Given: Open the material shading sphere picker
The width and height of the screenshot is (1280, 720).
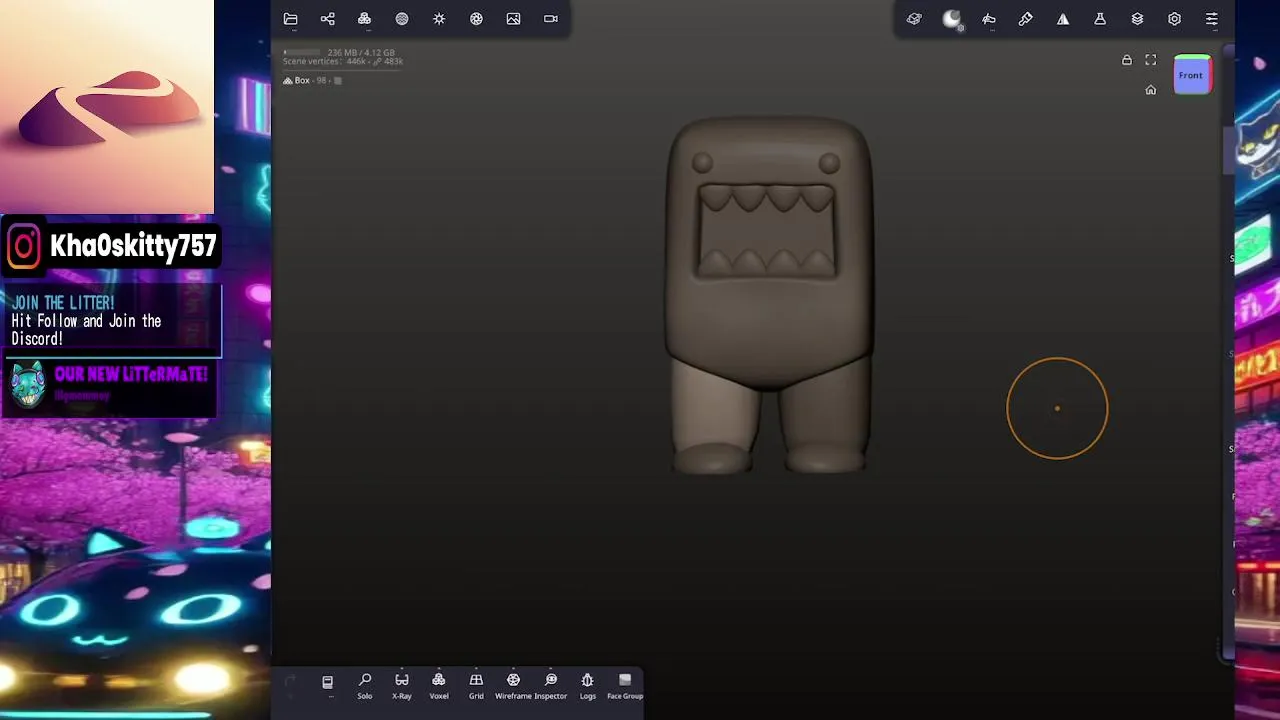Looking at the screenshot, I should coord(952,19).
